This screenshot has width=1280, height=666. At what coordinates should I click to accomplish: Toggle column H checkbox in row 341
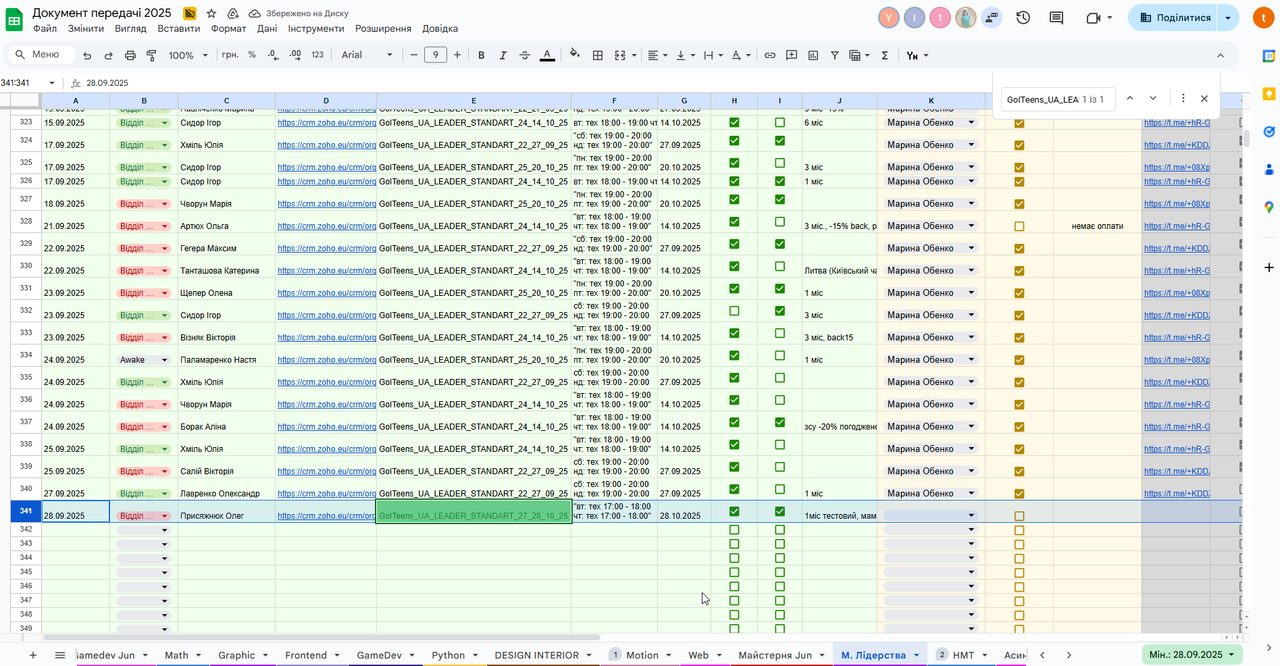point(734,511)
